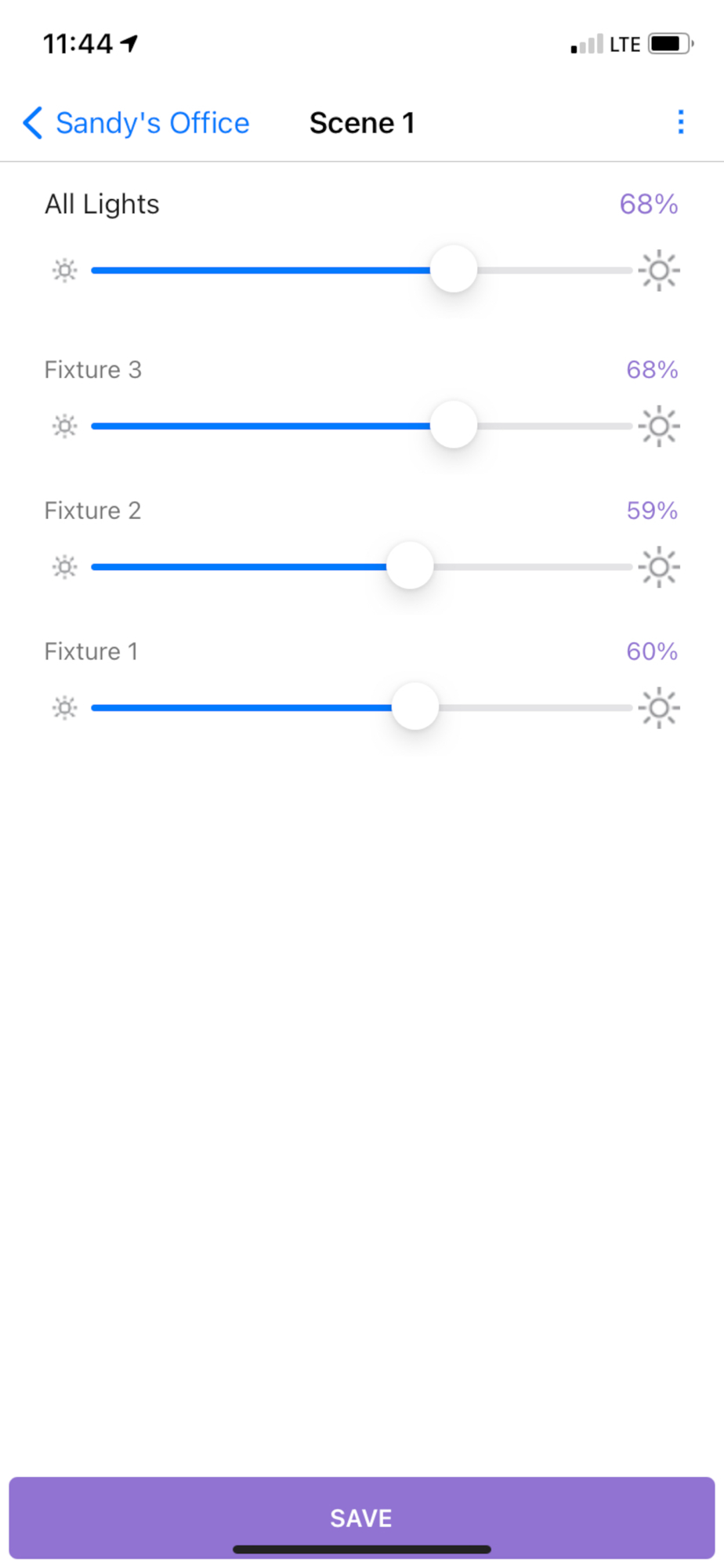724x1568 pixels.
Task: Open the three-dot more options menu
Action: click(680, 122)
